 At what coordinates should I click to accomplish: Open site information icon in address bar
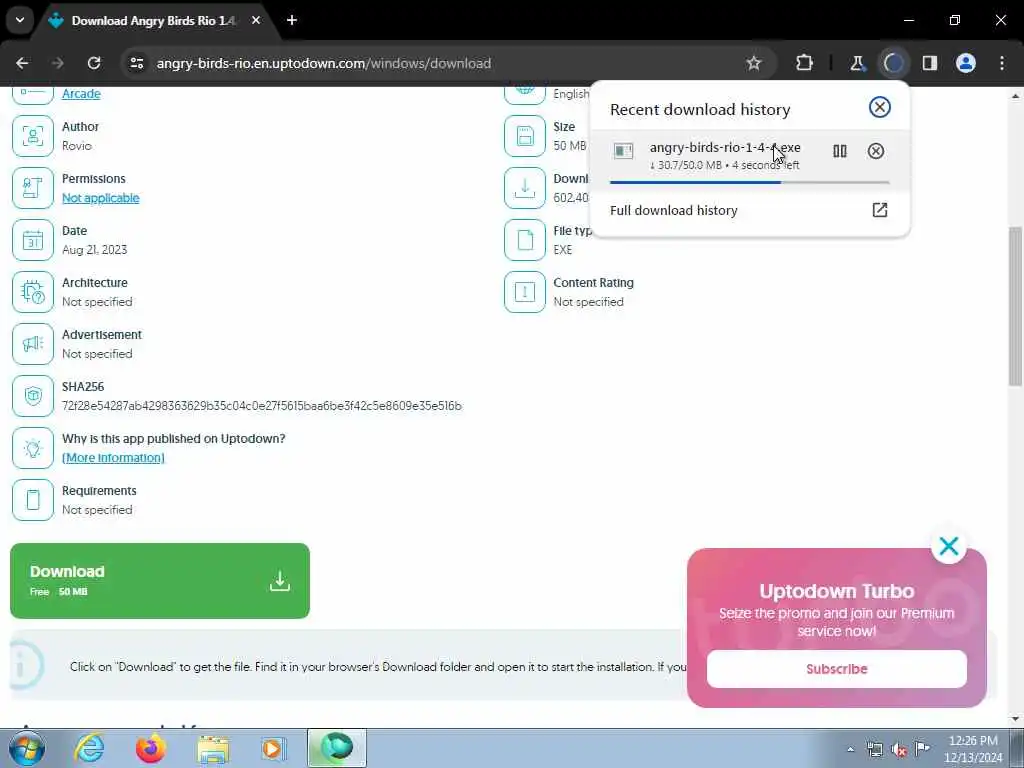(x=136, y=63)
